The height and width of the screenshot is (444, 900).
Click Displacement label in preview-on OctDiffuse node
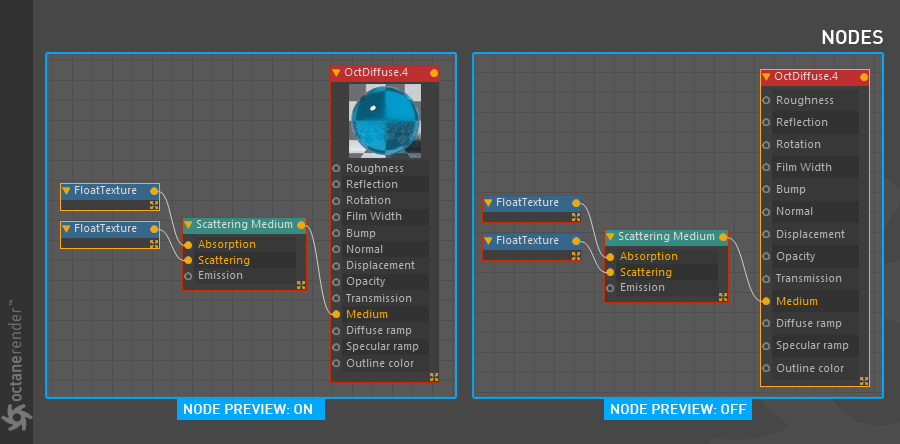tap(380, 266)
